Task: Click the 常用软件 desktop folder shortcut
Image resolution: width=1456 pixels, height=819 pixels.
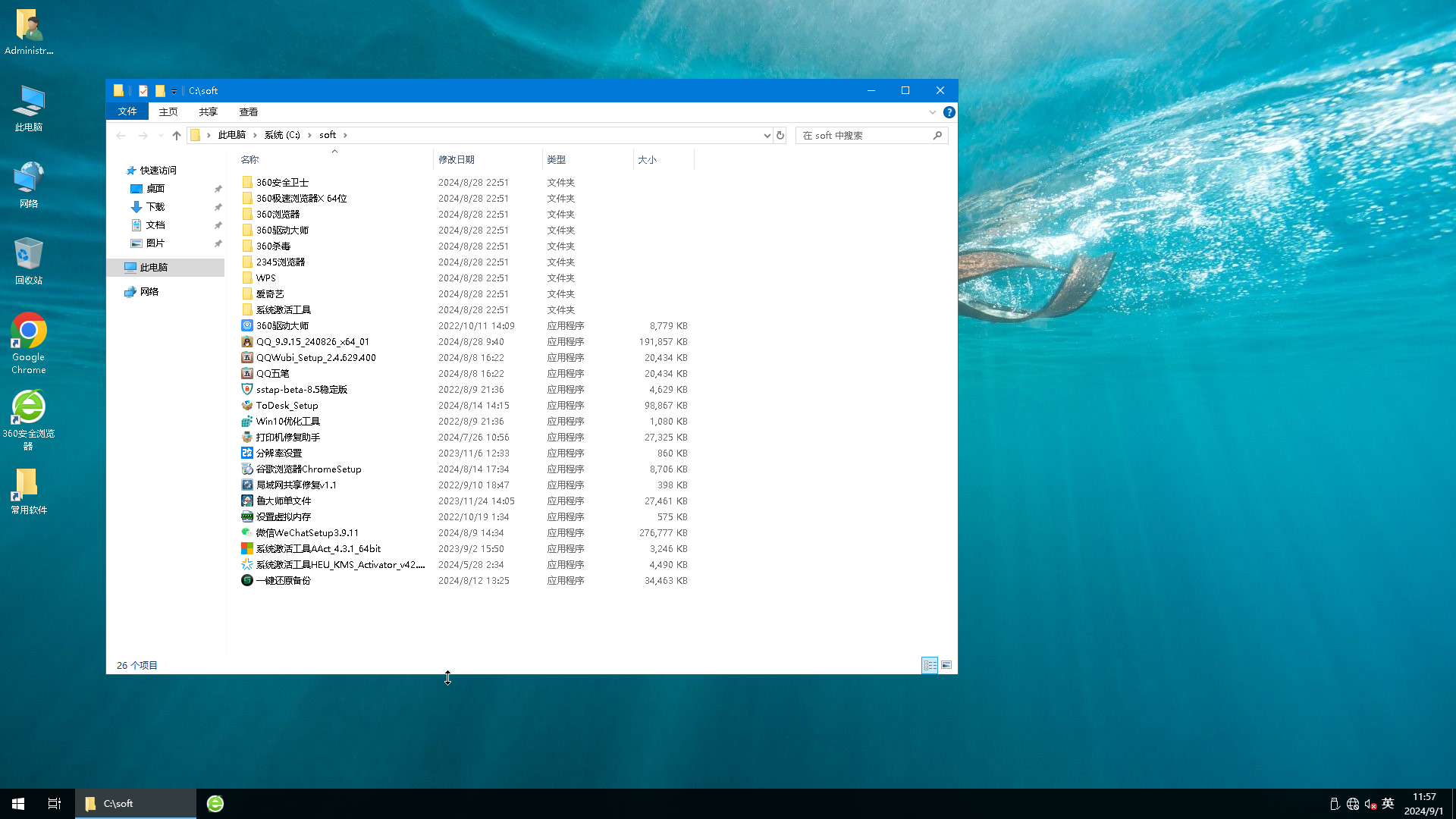Action: [29, 491]
